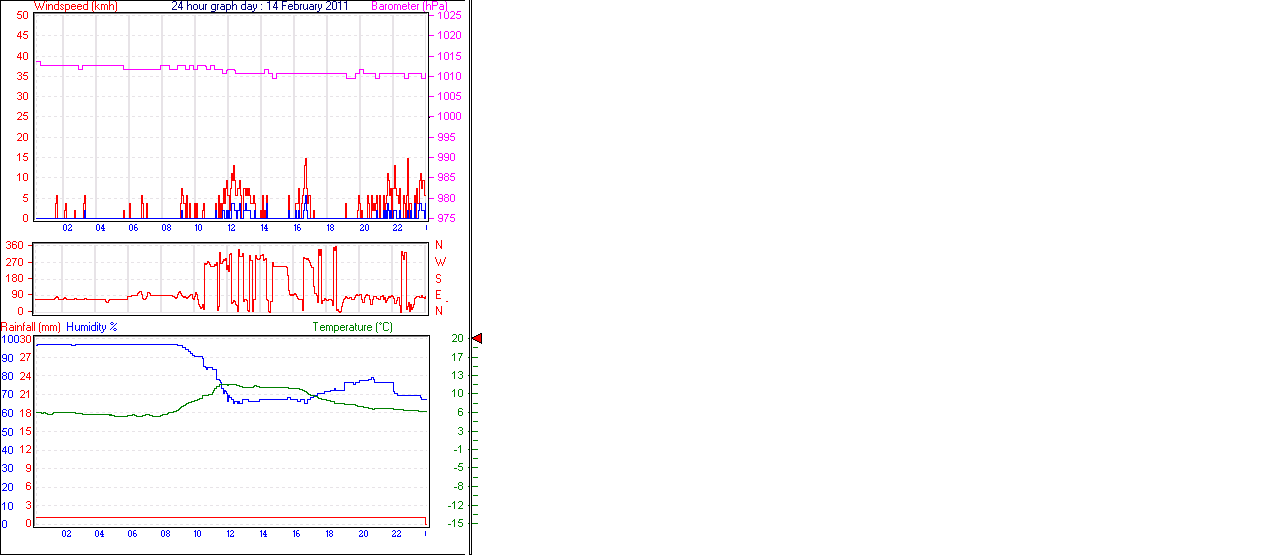1272x555 pixels.
Task: Click the red flat rainfall line
Action: tap(200, 518)
